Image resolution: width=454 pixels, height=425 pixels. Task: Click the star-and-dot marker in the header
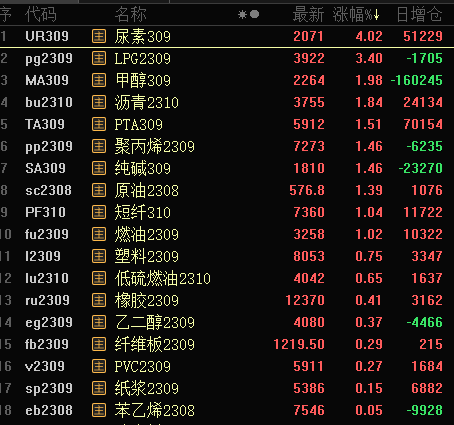pyautogui.click(x=249, y=14)
